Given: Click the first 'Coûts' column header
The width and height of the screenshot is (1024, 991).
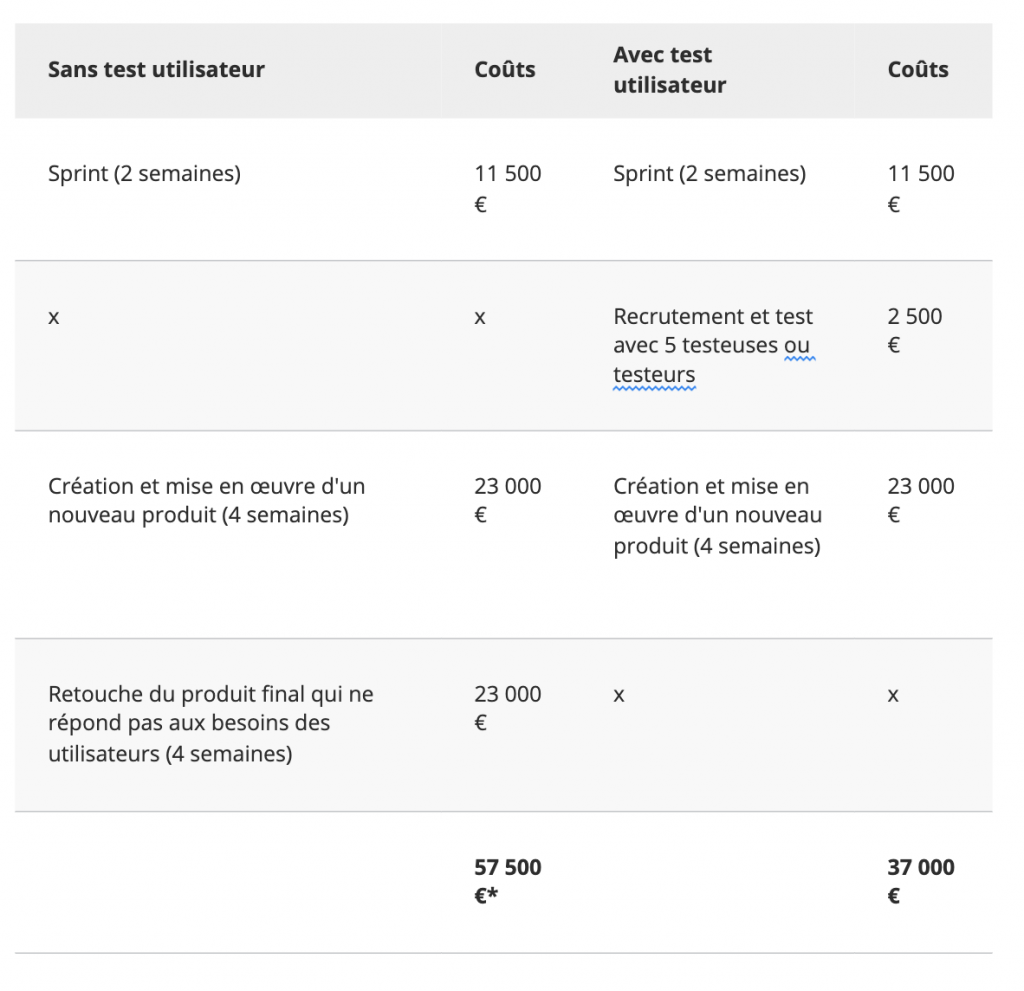Looking at the screenshot, I should [504, 69].
